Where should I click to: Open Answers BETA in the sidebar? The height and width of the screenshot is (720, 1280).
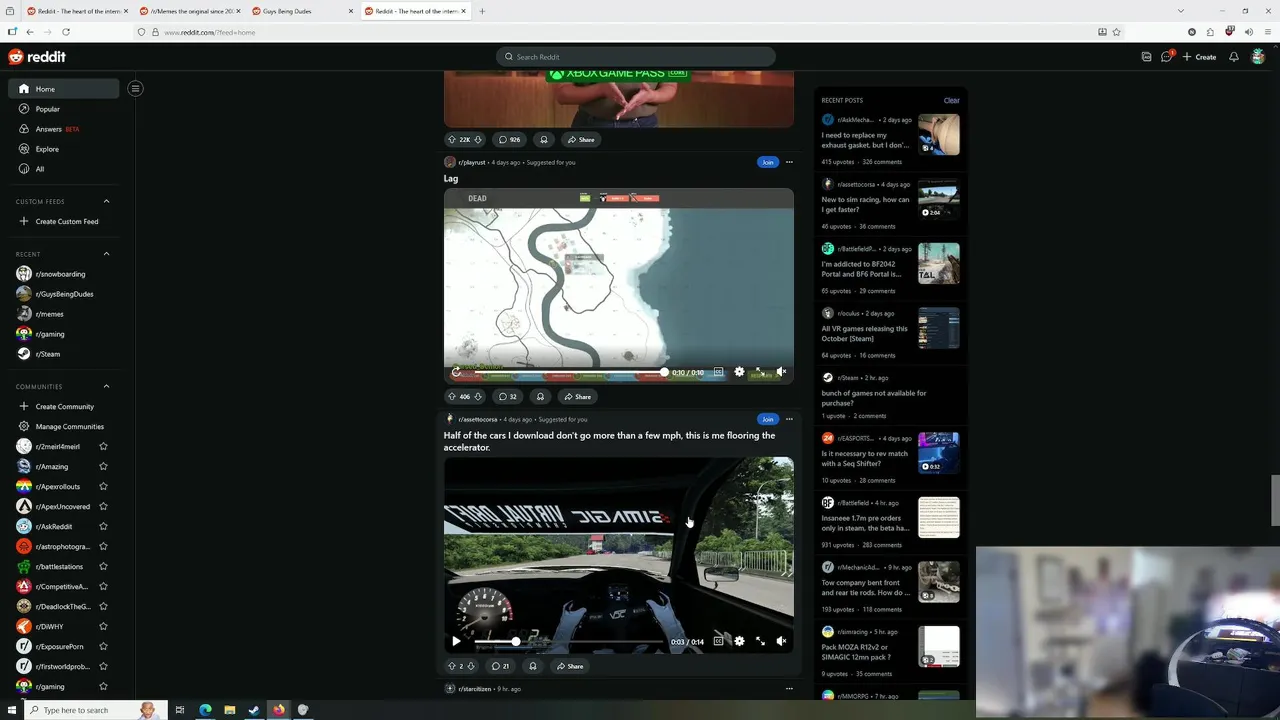[x=64, y=129]
